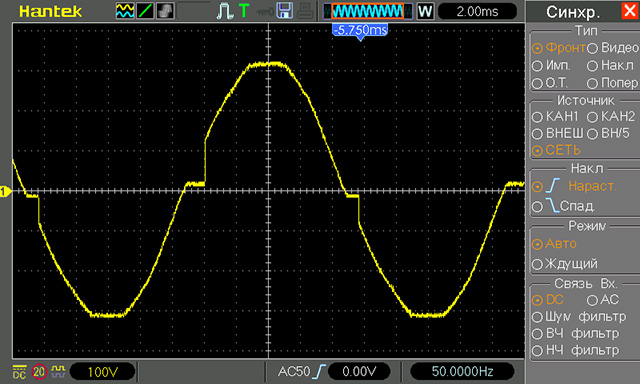The height and width of the screenshot is (384, 640).
Task: Enable the НЧ фильтр option
Action: click(576, 350)
